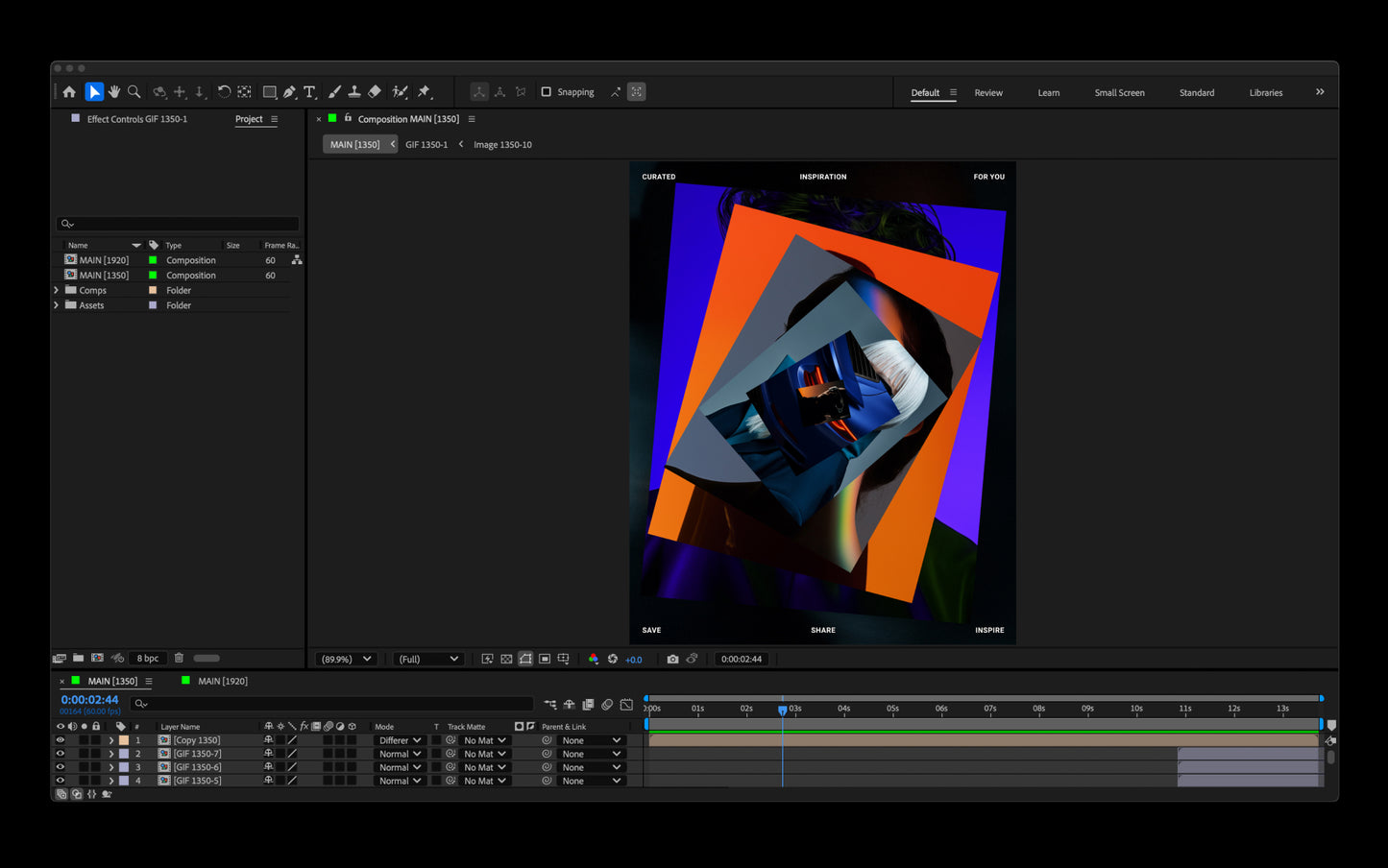Select the Type tool

click(309, 92)
